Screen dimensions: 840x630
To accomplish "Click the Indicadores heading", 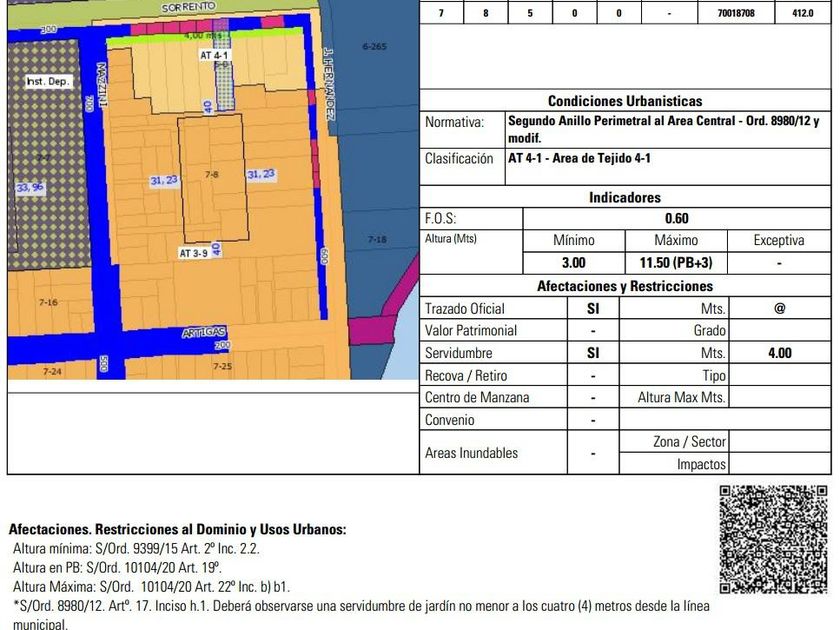I will [625, 197].
